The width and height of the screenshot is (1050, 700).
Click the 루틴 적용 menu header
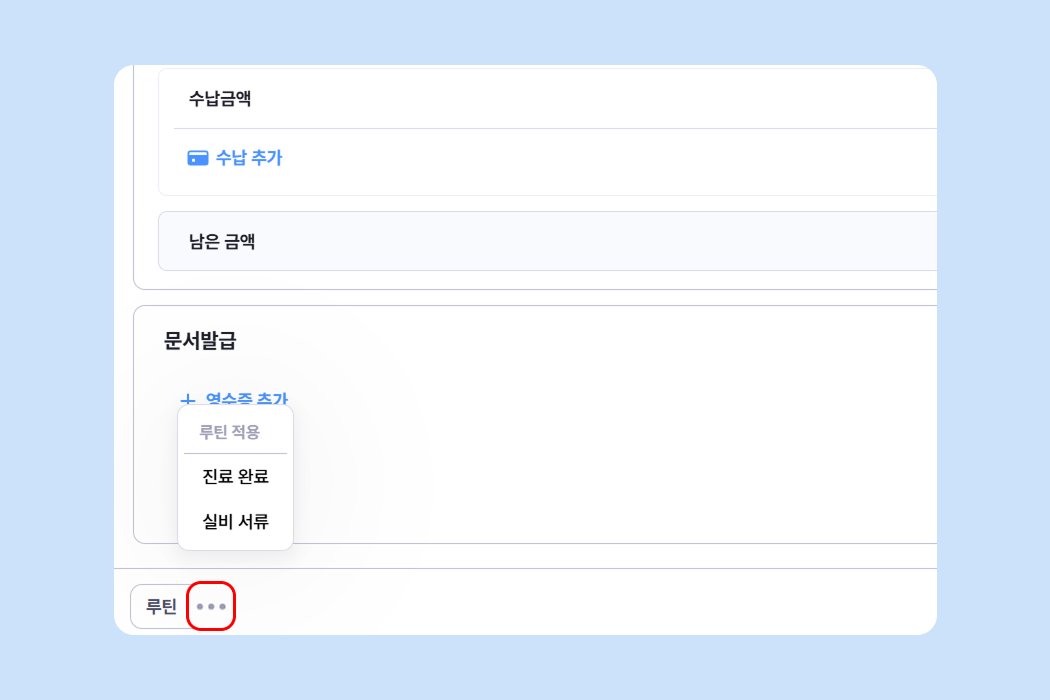[229, 432]
